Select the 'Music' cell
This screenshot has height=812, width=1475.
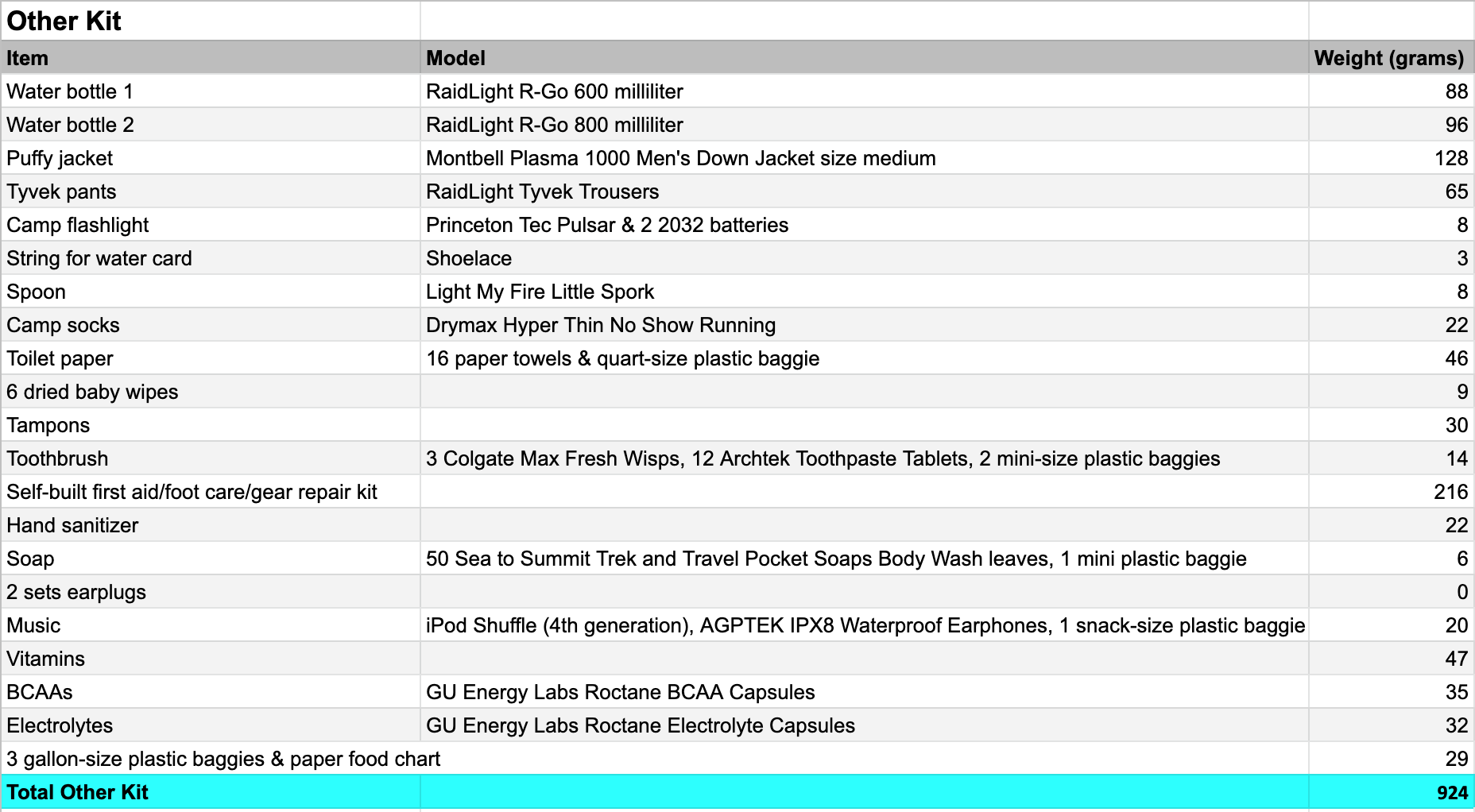[x=211, y=625]
